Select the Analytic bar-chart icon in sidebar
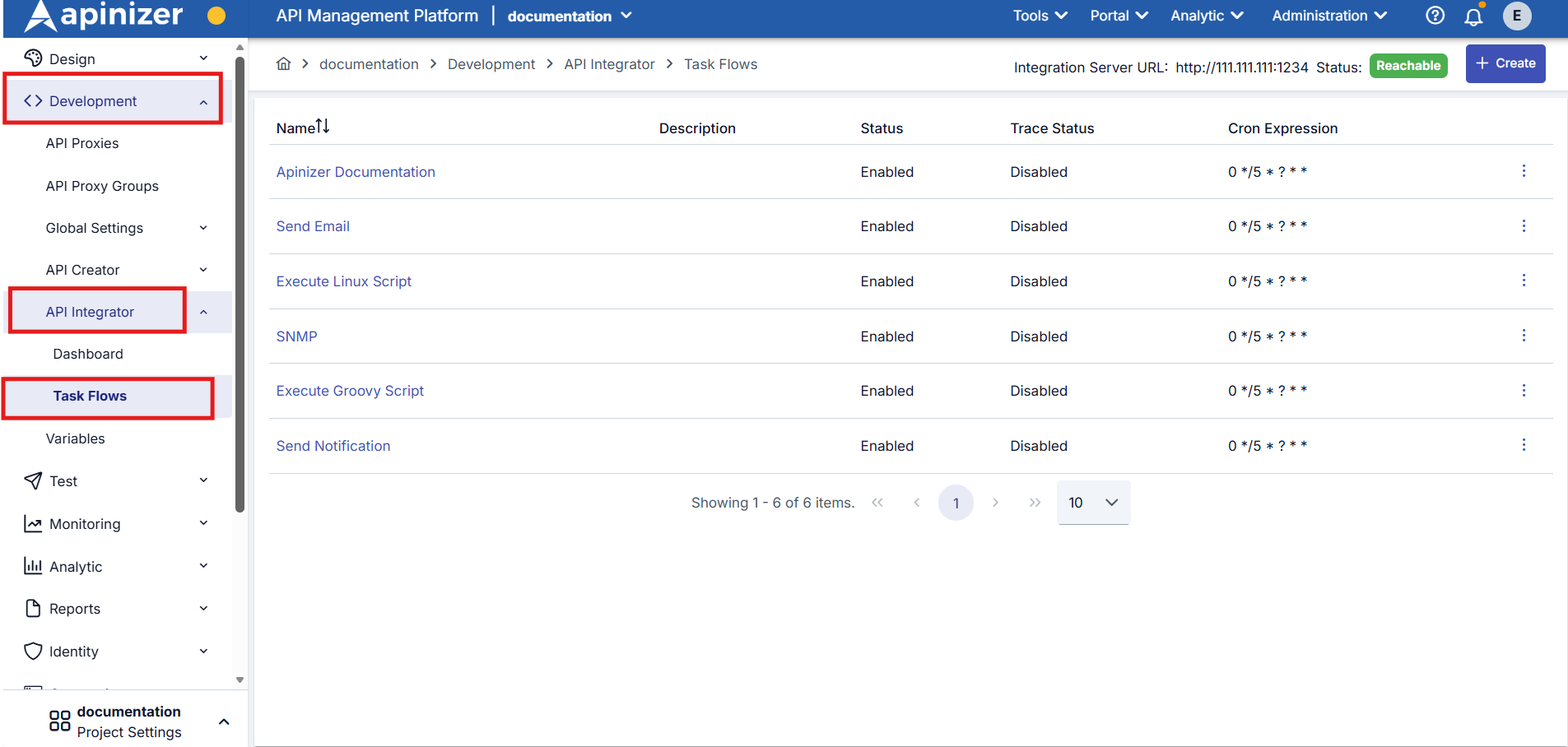The image size is (1568, 747). 31,566
